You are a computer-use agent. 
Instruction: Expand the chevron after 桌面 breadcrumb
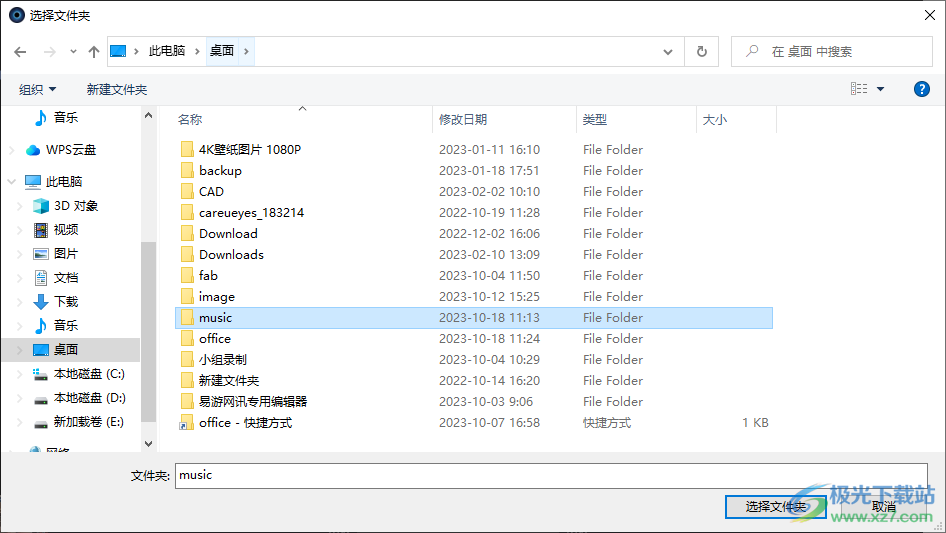coord(246,51)
